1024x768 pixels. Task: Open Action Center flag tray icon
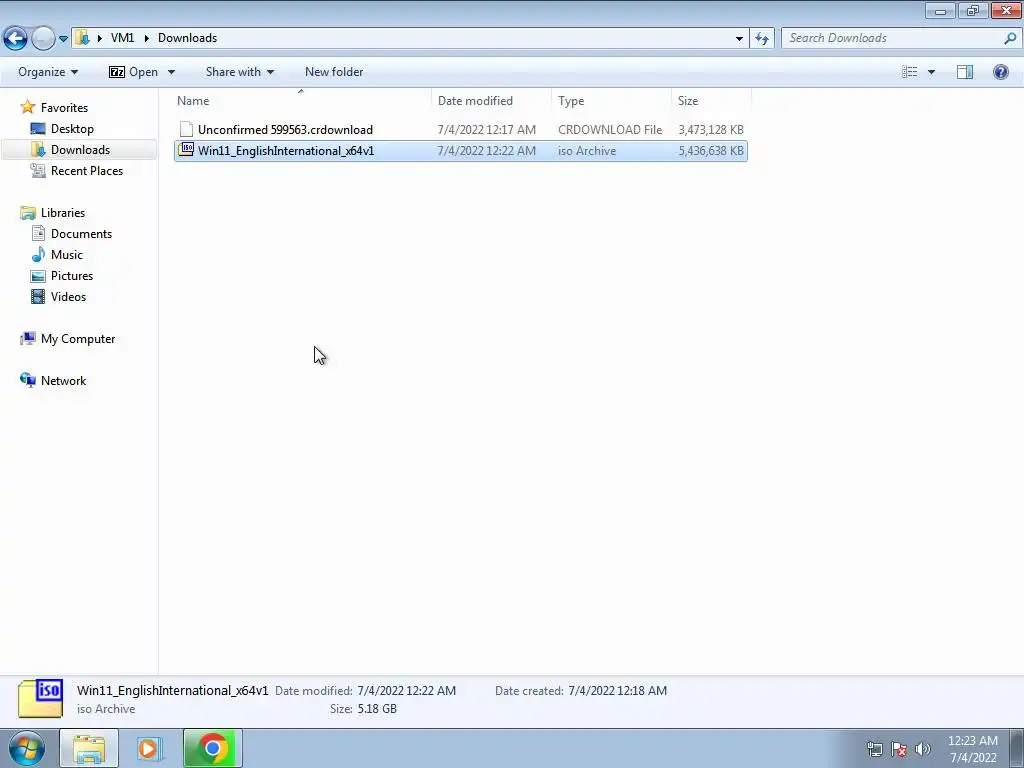pos(899,749)
